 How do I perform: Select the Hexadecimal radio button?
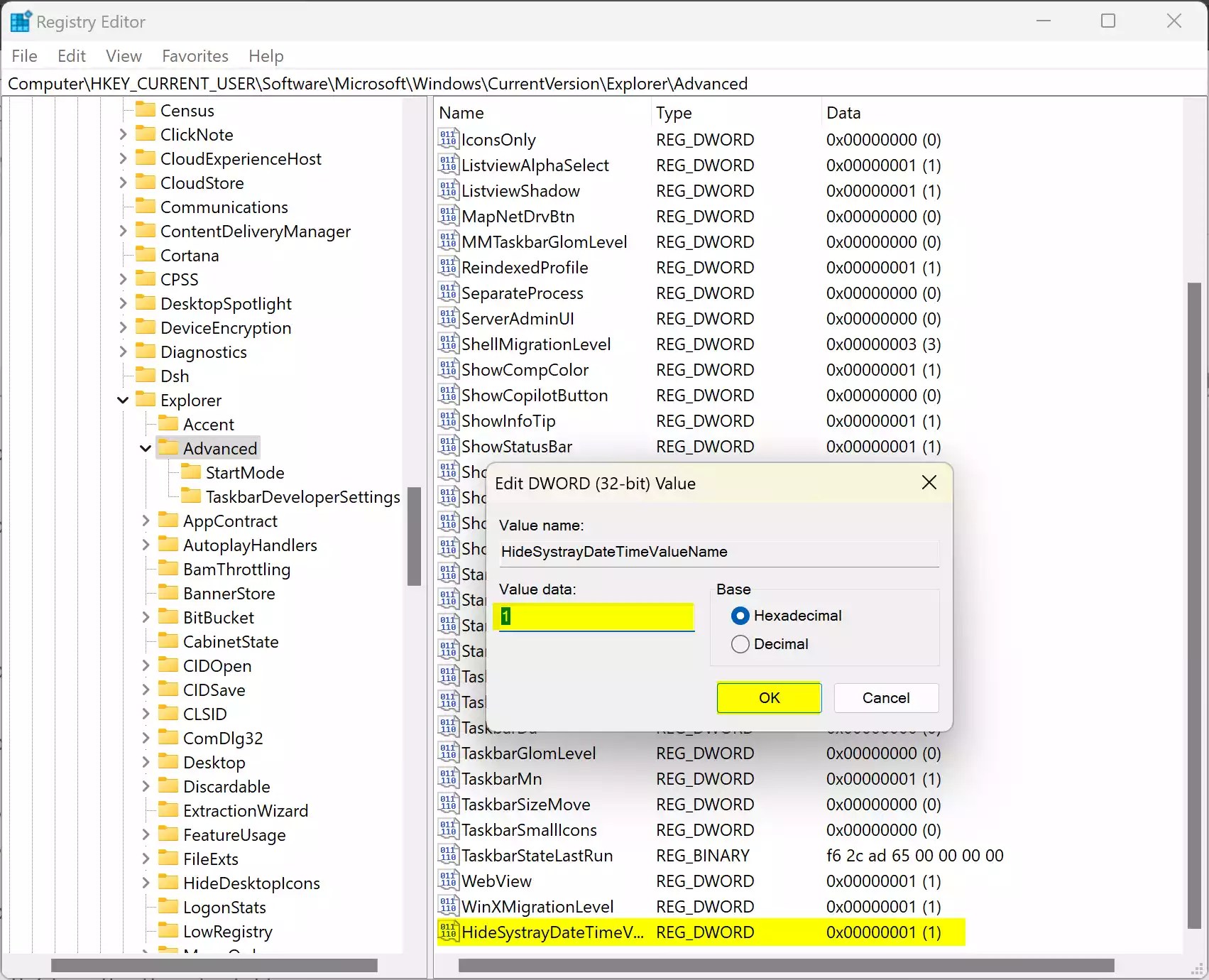(740, 616)
